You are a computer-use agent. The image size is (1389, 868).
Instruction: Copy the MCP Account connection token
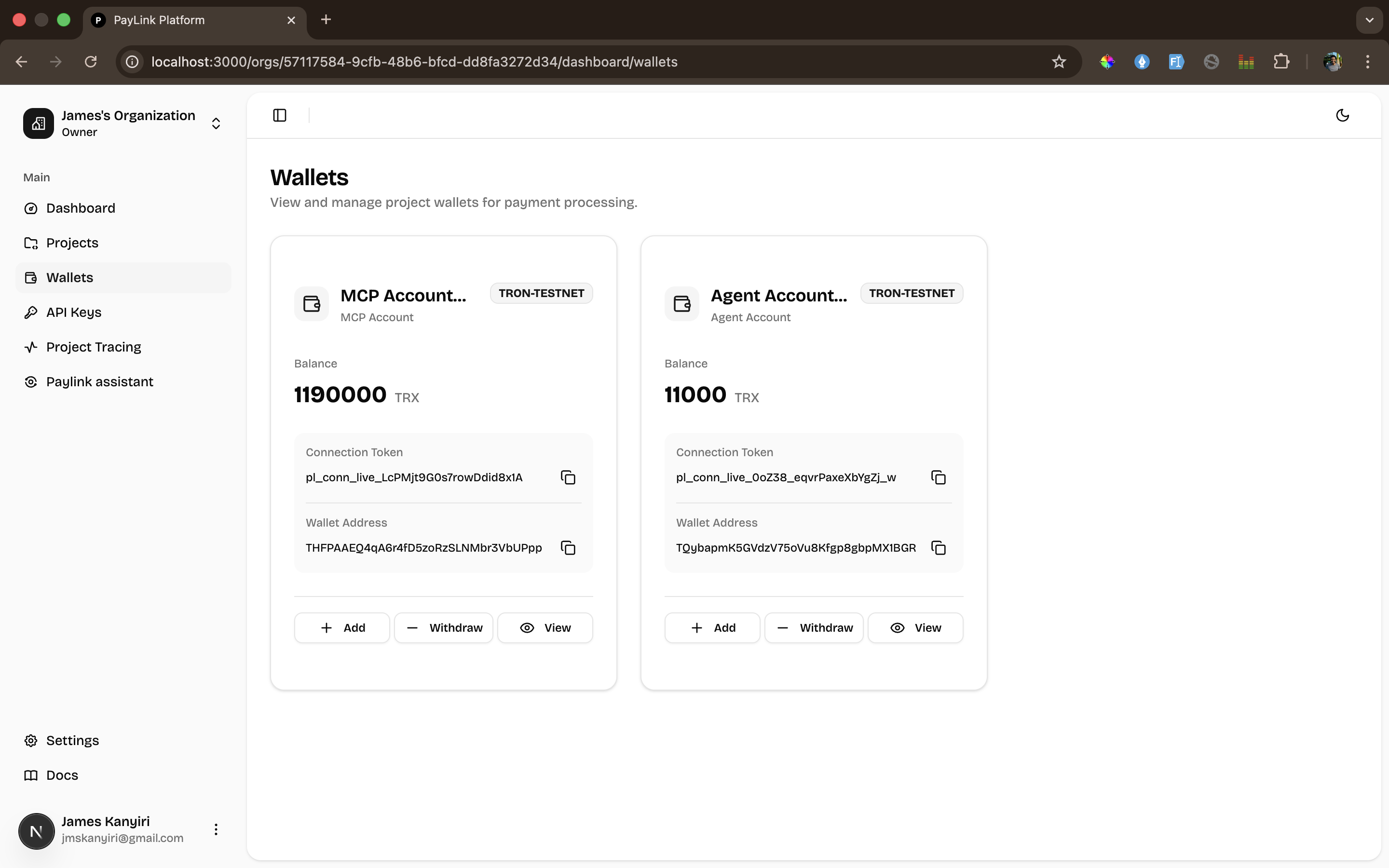tap(568, 477)
